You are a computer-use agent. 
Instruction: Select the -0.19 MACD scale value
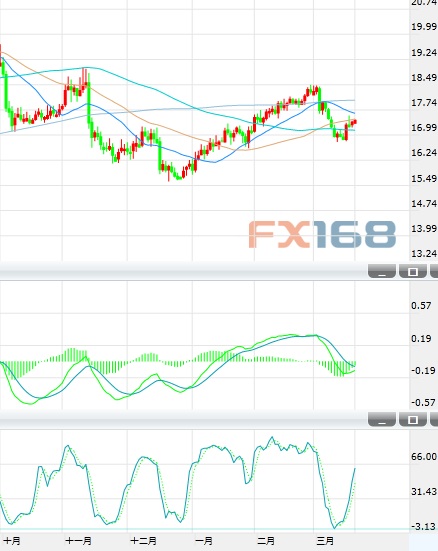(x=423, y=371)
